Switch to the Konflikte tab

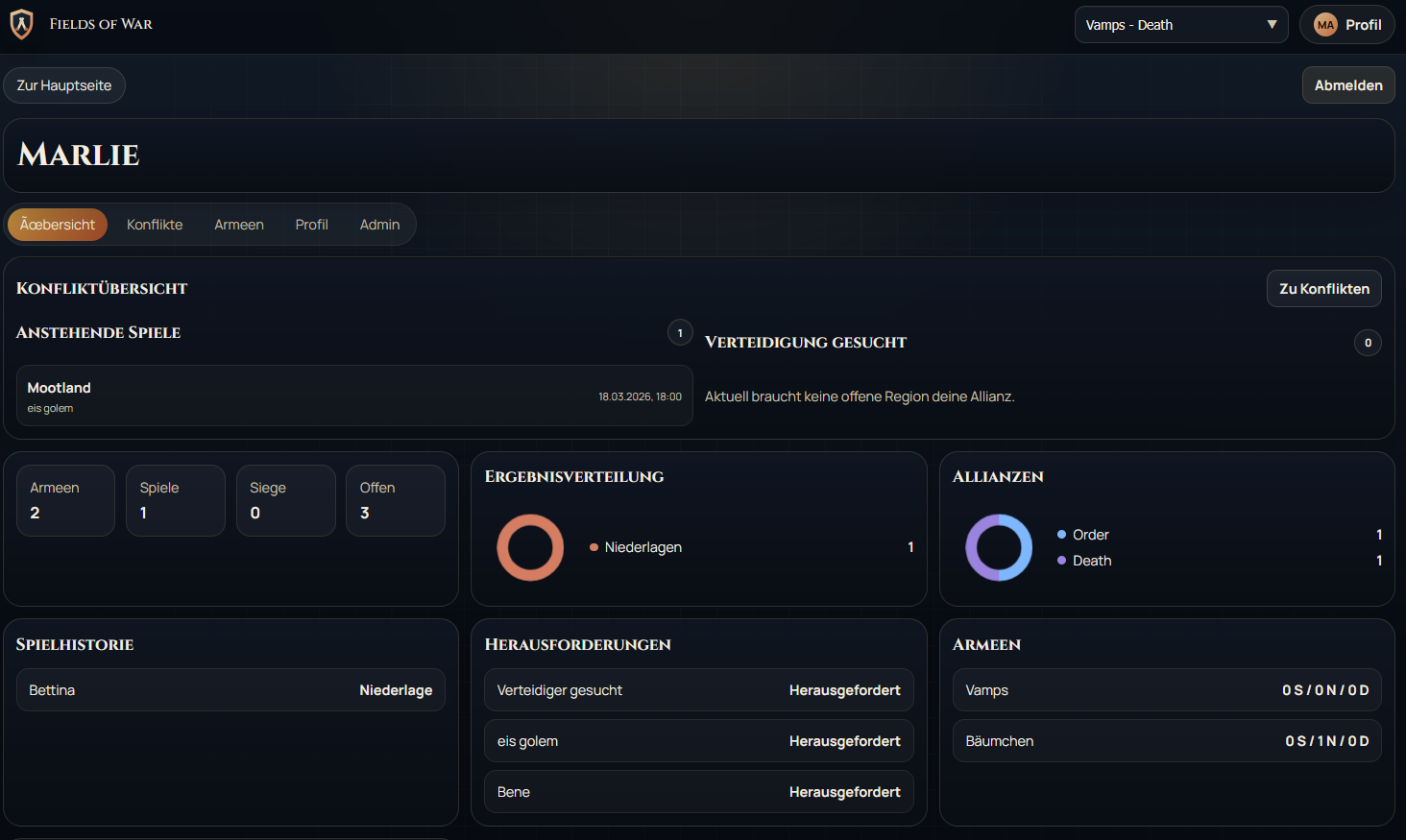(155, 225)
